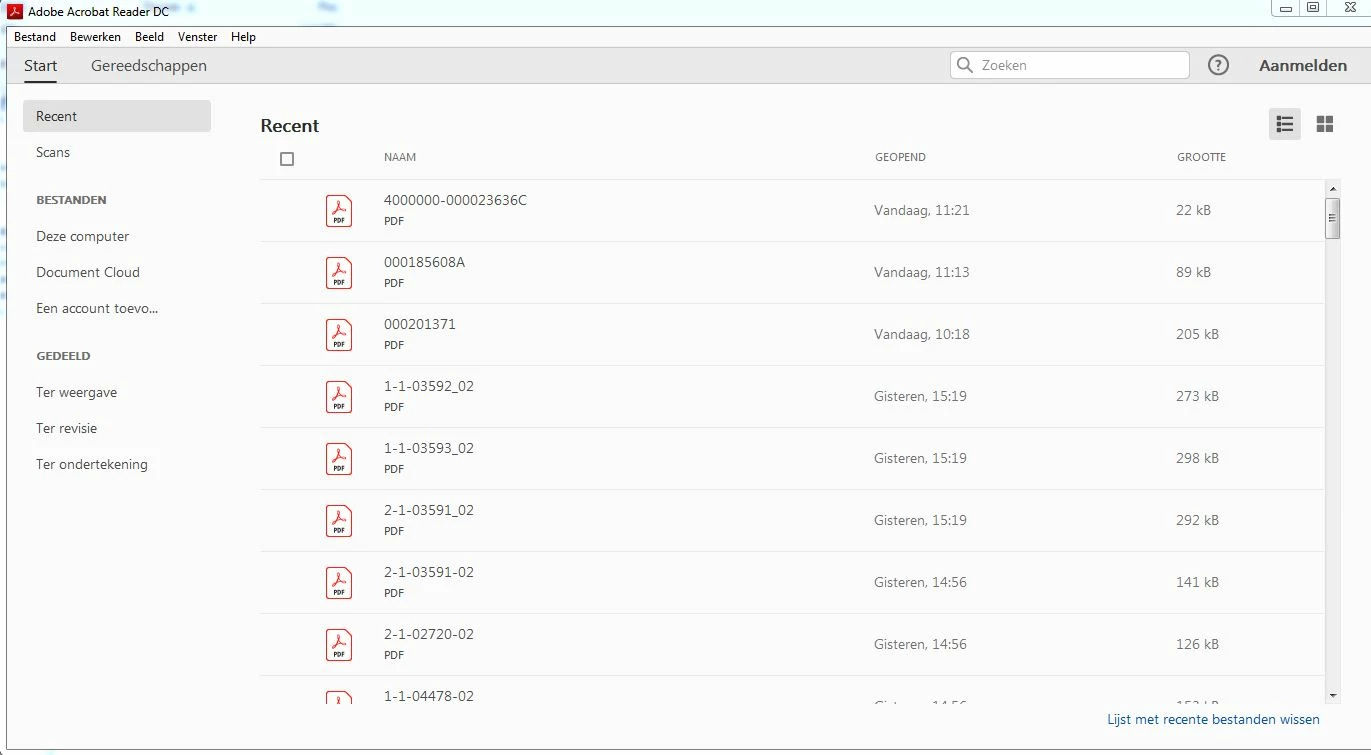Click the scroll up arrow of file list
1371x755 pixels.
[x=1333, y=188]
